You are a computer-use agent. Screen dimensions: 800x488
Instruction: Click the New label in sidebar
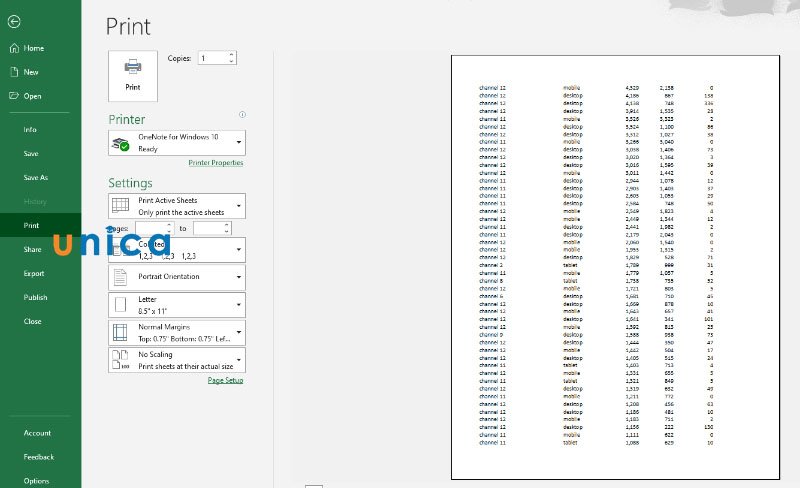[31, 72]
